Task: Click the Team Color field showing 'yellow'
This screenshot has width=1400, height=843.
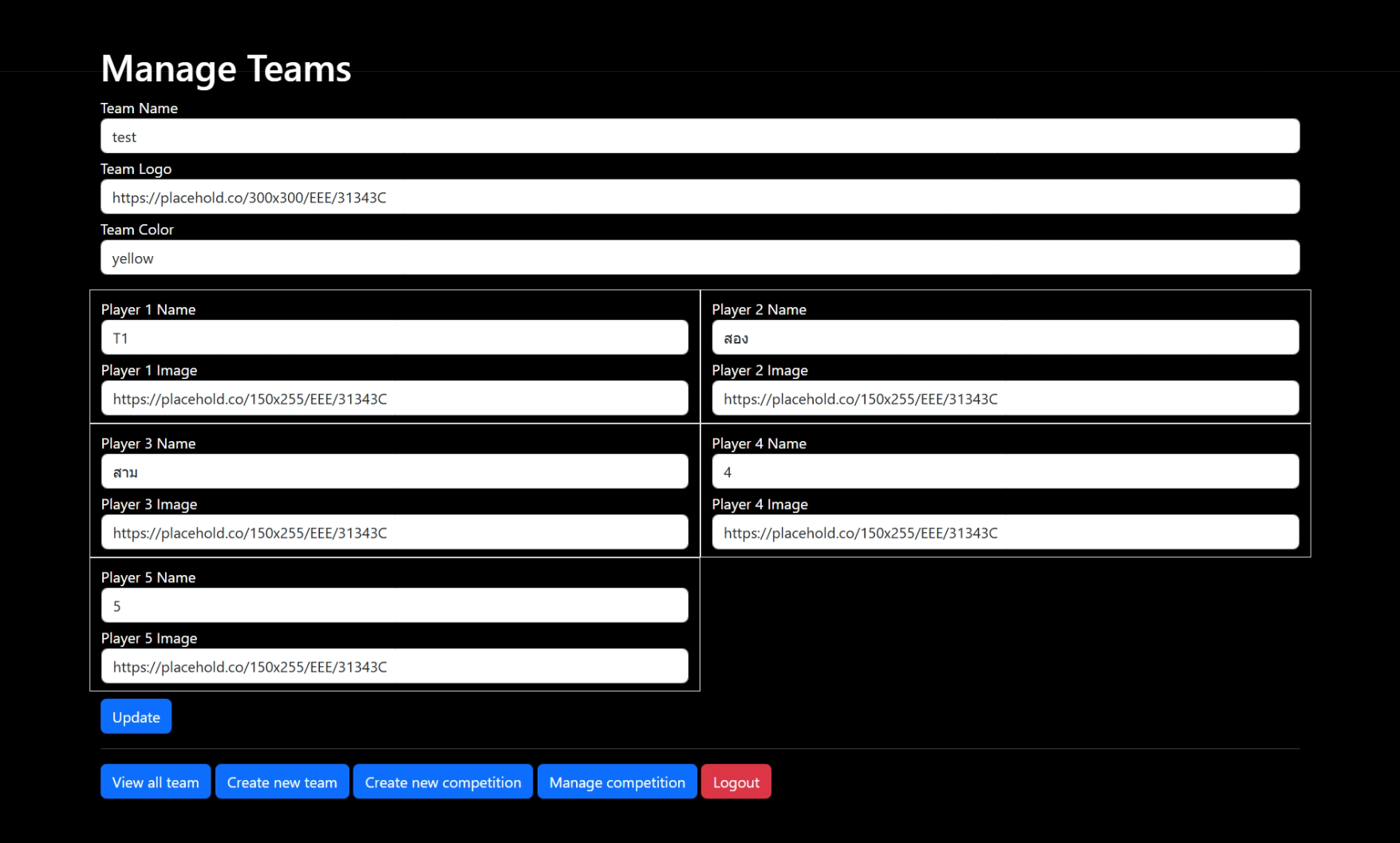Action: pos(700,257)
